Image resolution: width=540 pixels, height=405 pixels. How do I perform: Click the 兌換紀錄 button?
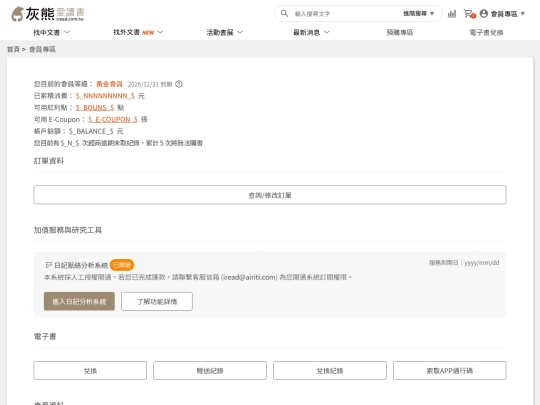330,371
